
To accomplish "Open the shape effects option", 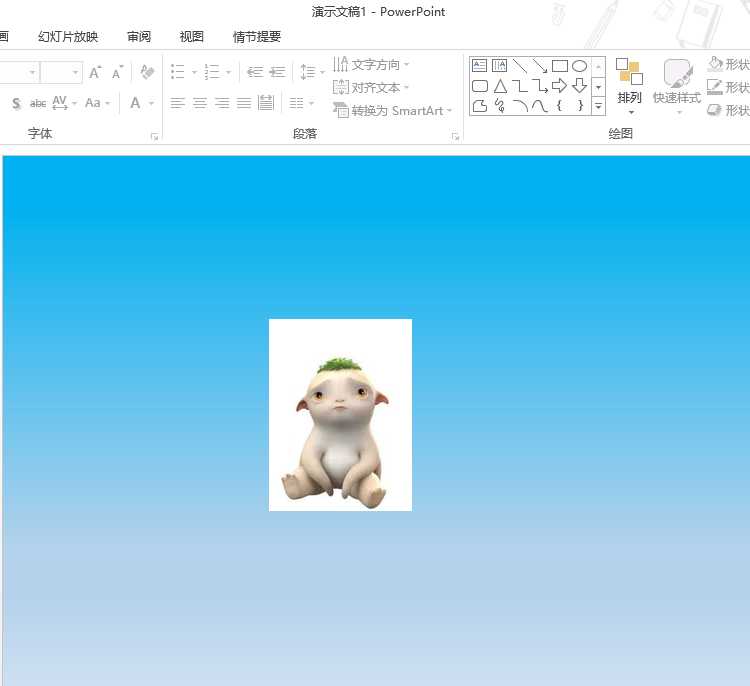I will [728, 110].
